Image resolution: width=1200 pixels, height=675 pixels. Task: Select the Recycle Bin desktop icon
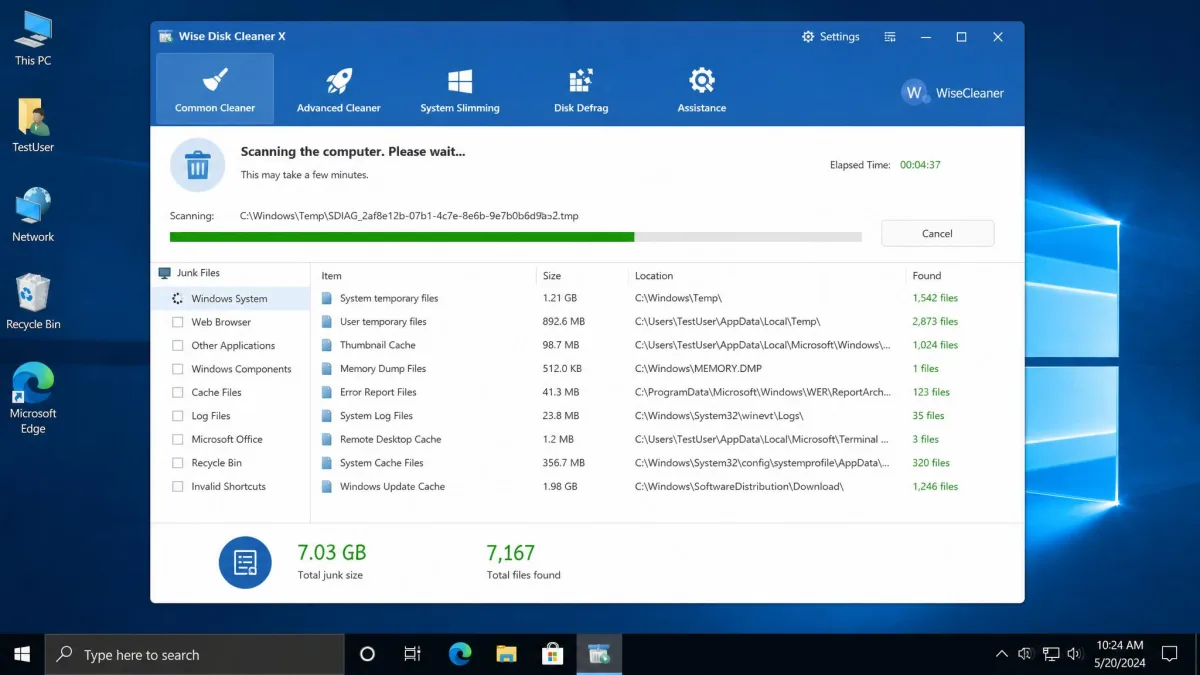pos(33,301)
